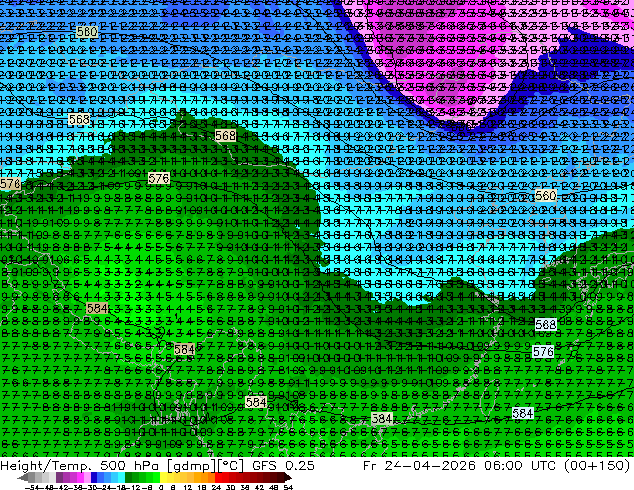Click the cyan swatch in the color legend
Image resolution: width=634 pixels, height=490 pixels.
[x=121, y=478]
